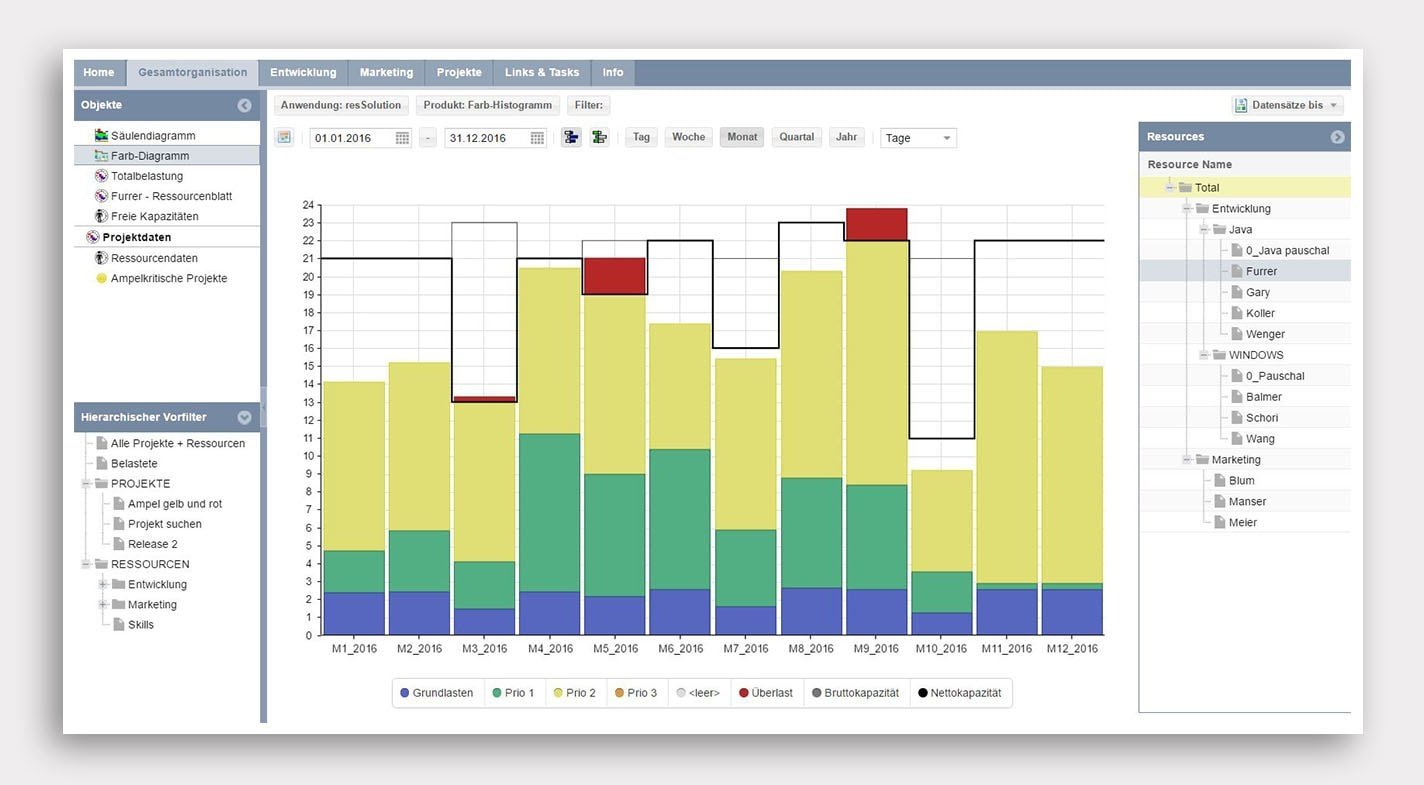Viewport: 1424px width, 785px height.
Task: Click the Filter: button
Action: tap(588, 105)
